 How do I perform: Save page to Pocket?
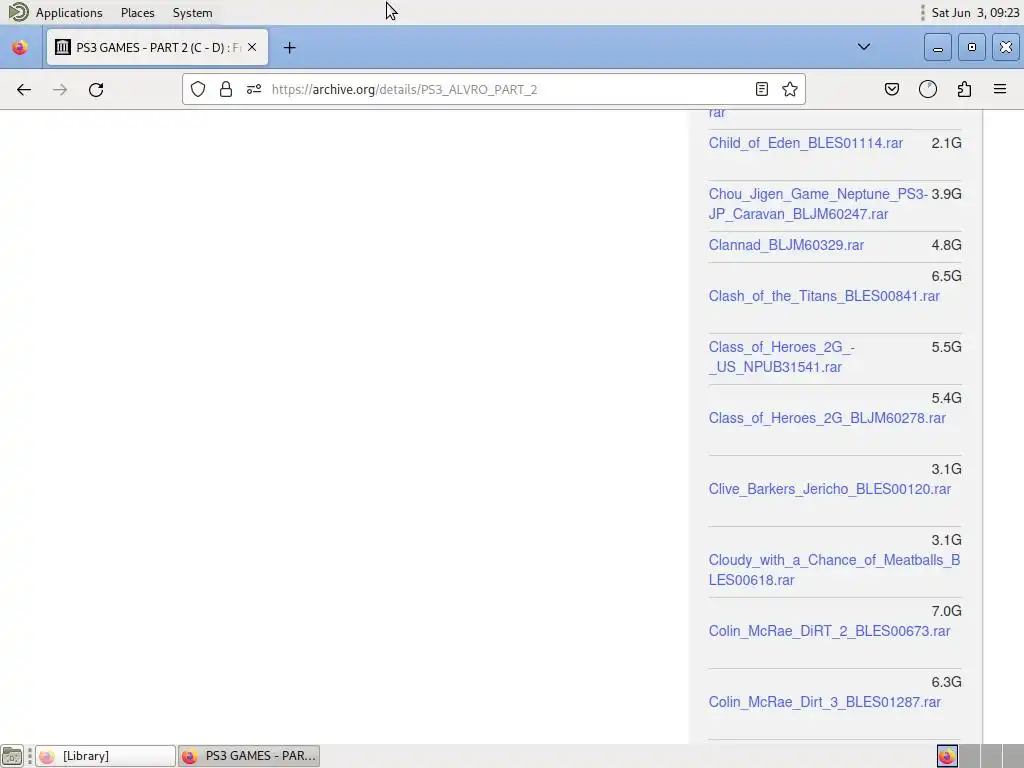click(x=891, y=89)
